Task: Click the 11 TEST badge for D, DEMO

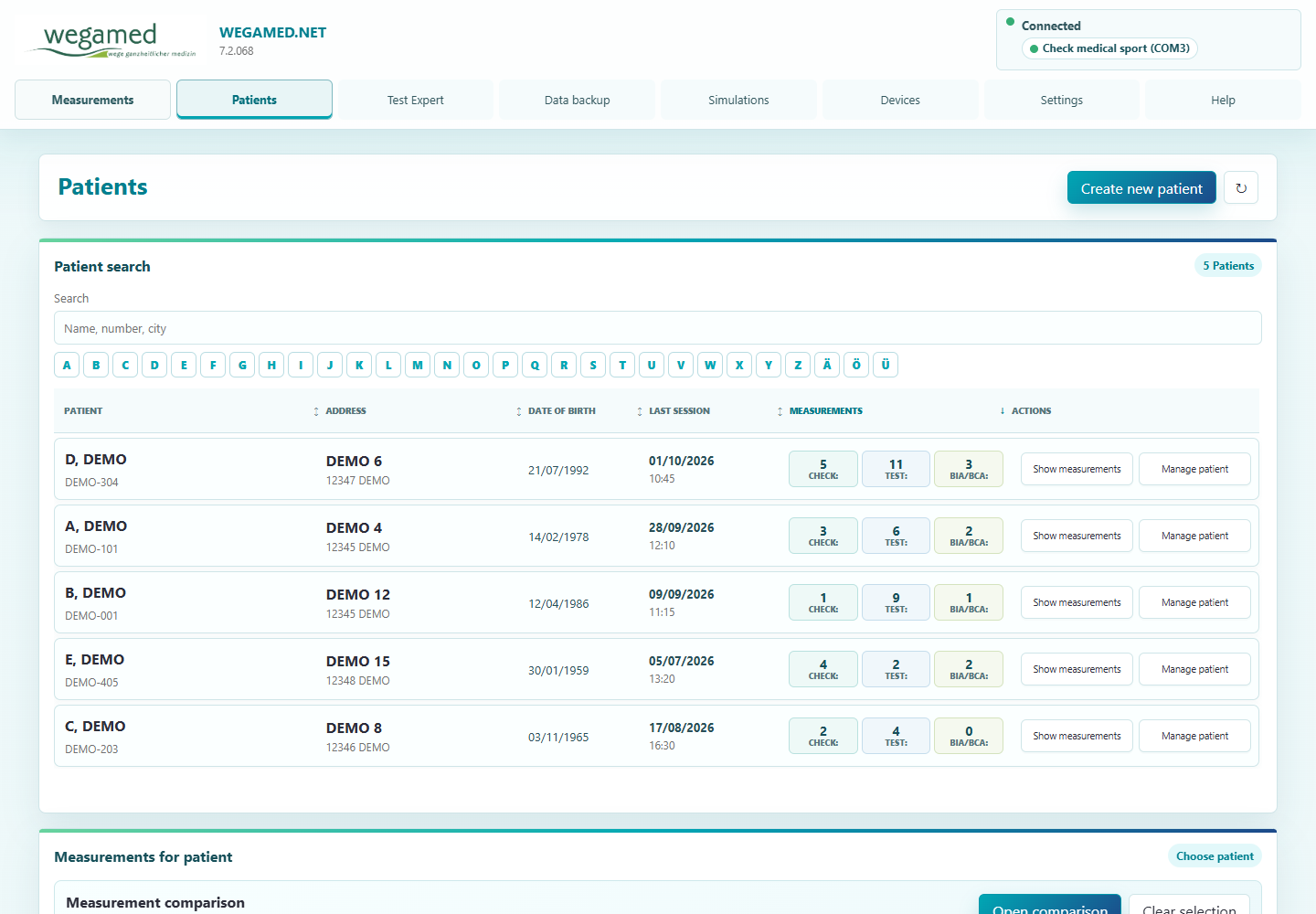Action: pyautogui.click(x=896, y=469)
